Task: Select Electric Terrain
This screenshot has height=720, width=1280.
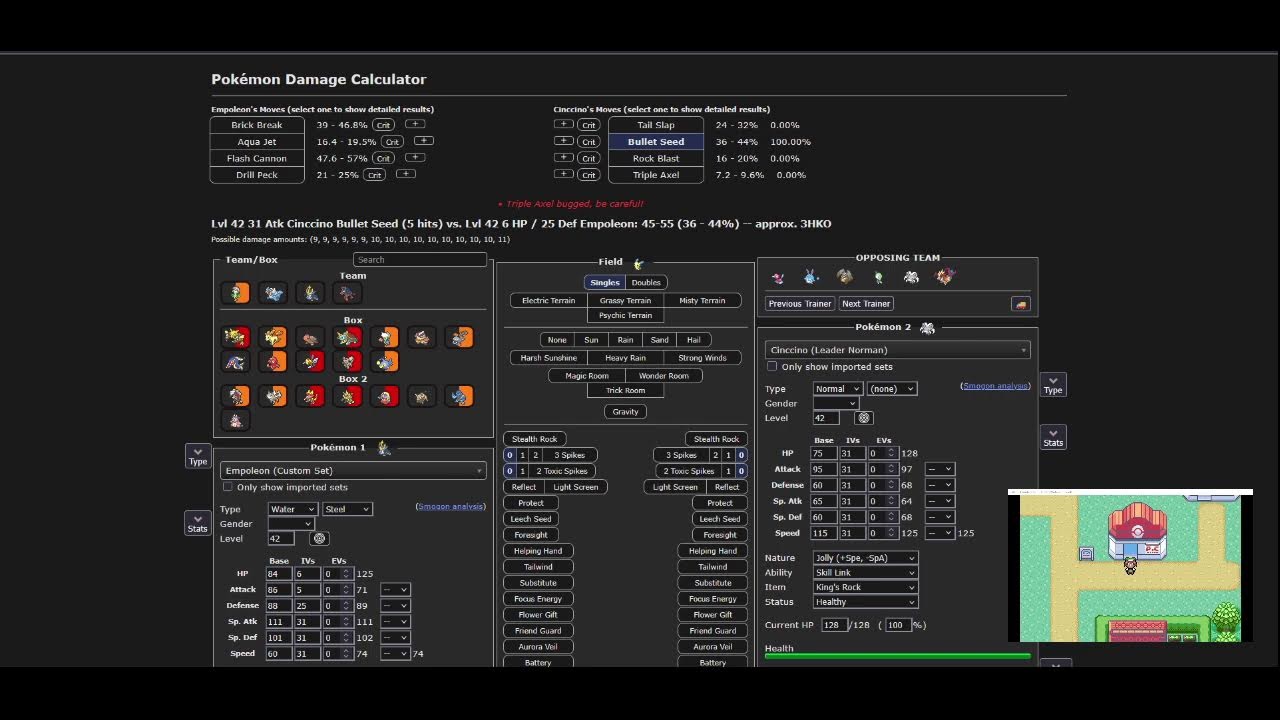Action: [x=549, y=300]
